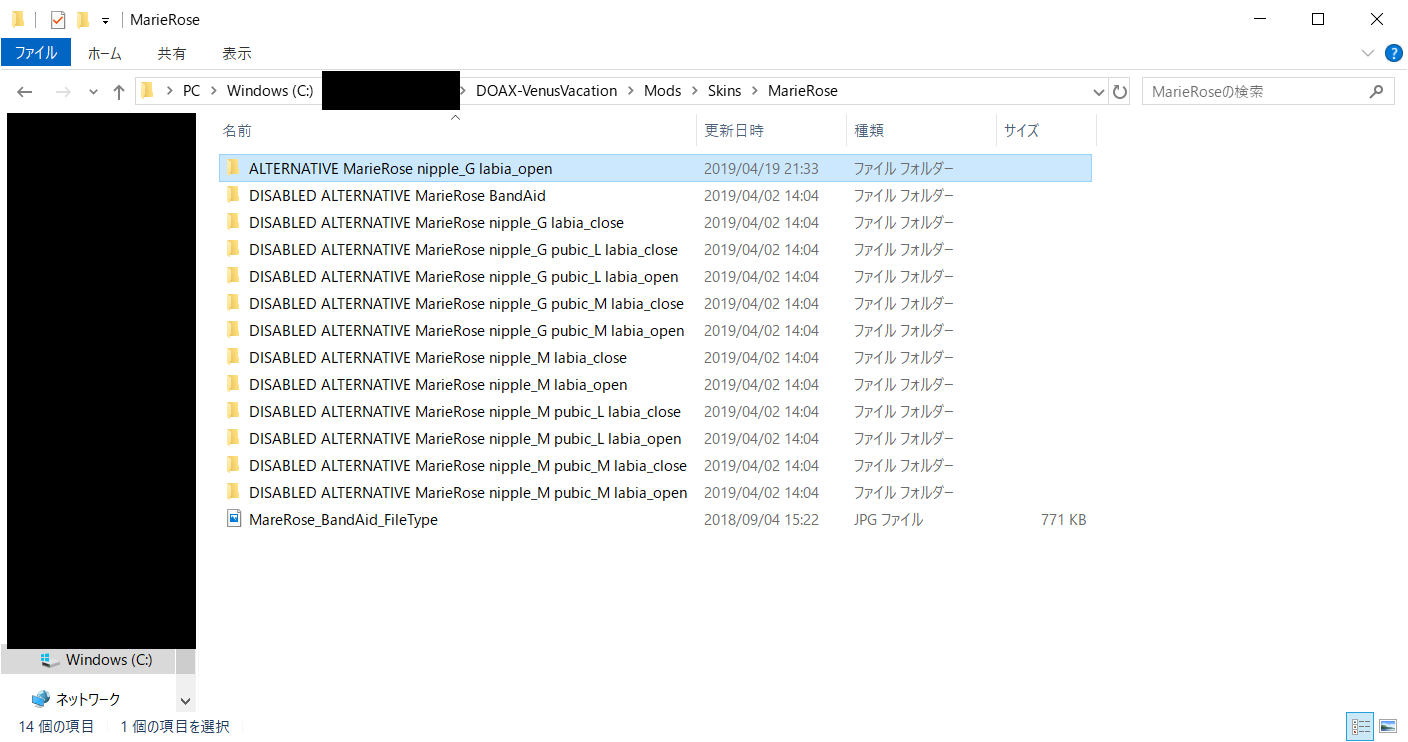
Task: Open Help with the blue question icon
Action: pos(1394,53)
